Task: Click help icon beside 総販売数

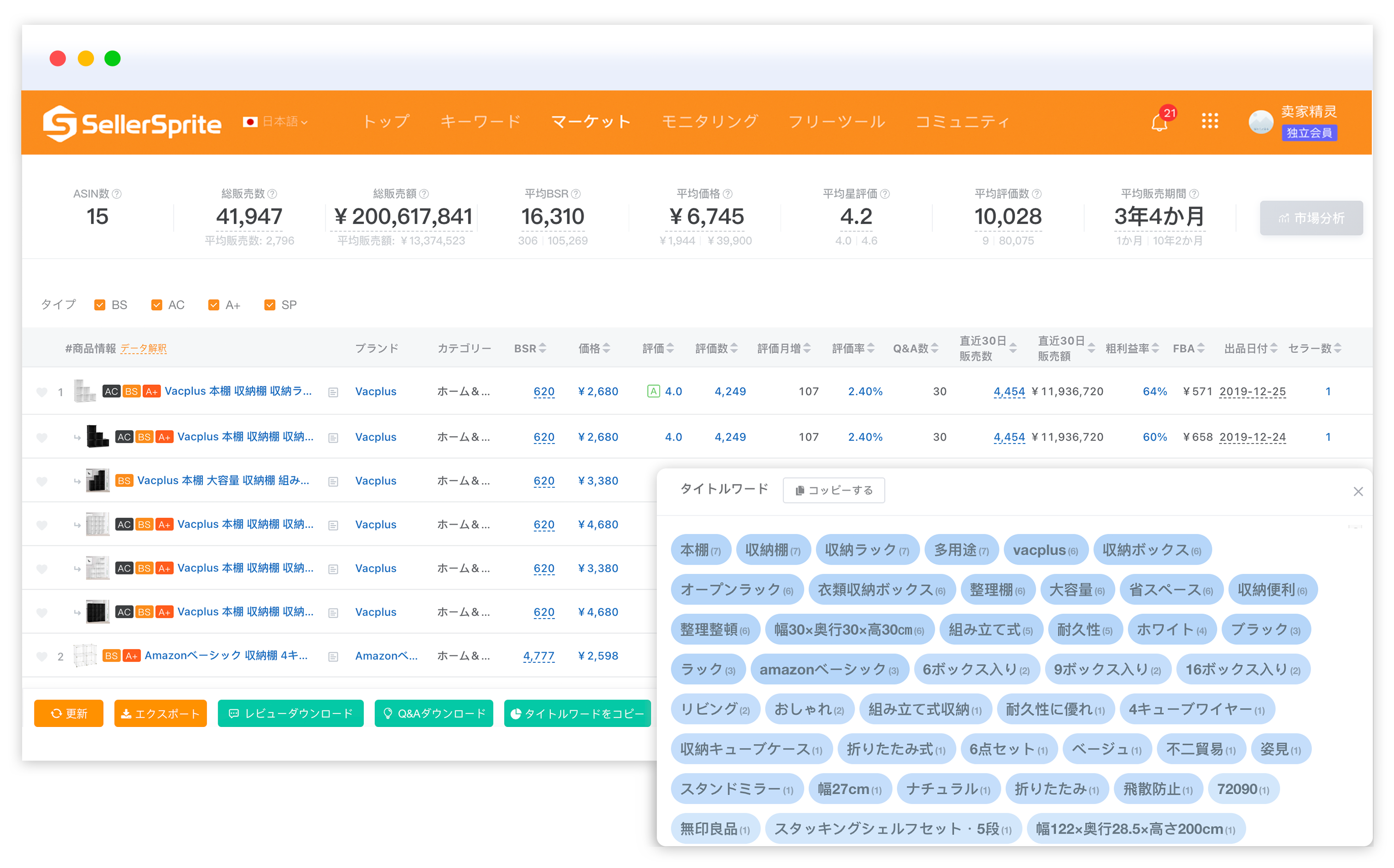Action: [272, 194]
